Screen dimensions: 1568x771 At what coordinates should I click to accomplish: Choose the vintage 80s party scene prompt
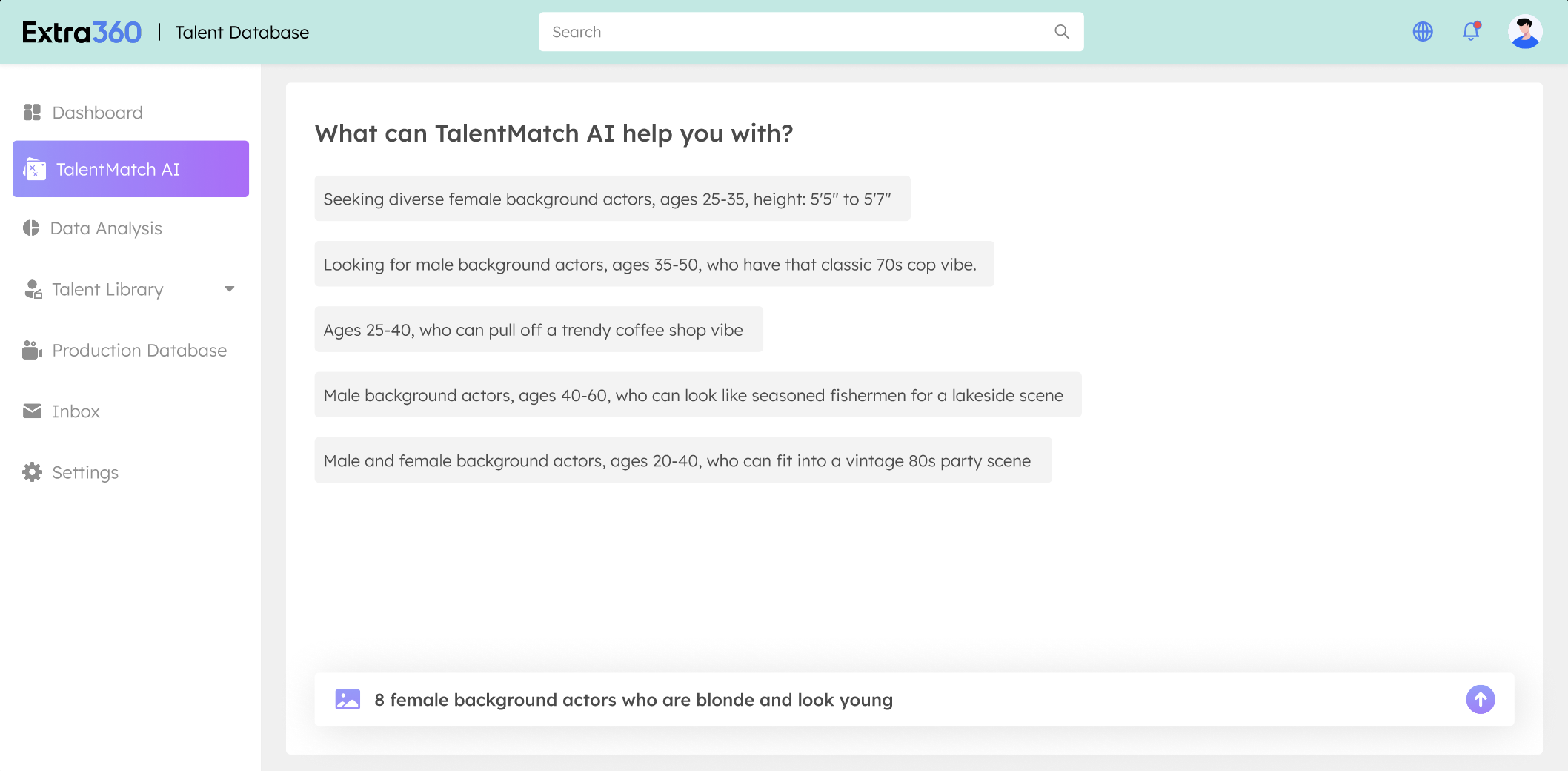(x=683, y=460)
